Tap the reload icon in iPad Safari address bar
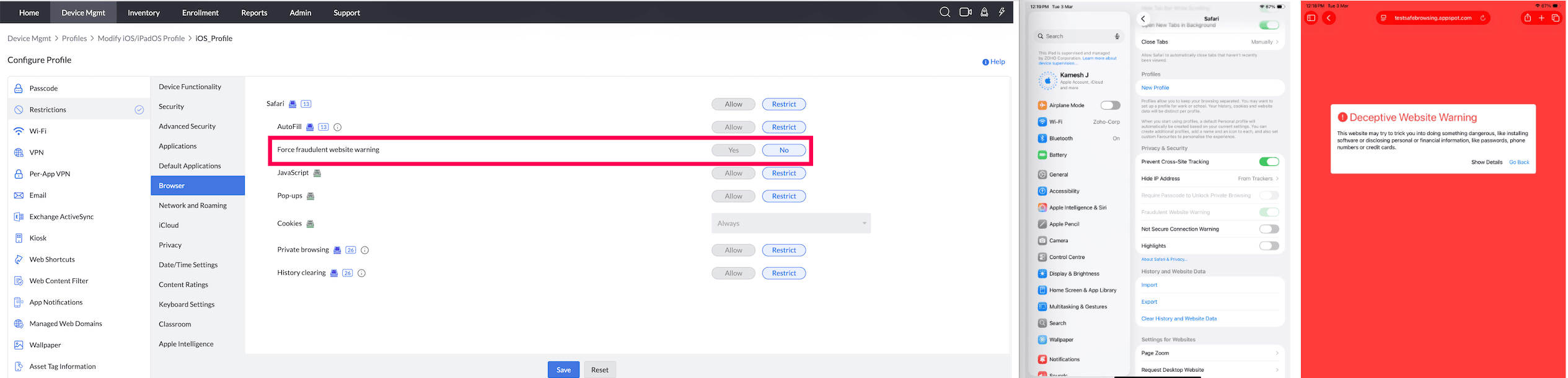This screenshot has height=378, width=1568. click(x=1482, y=18)
